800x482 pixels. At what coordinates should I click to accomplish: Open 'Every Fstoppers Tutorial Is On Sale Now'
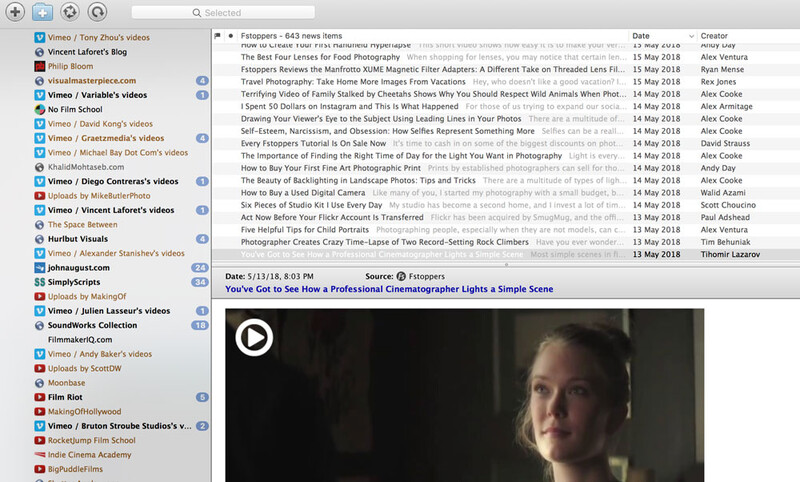[313, 143]
